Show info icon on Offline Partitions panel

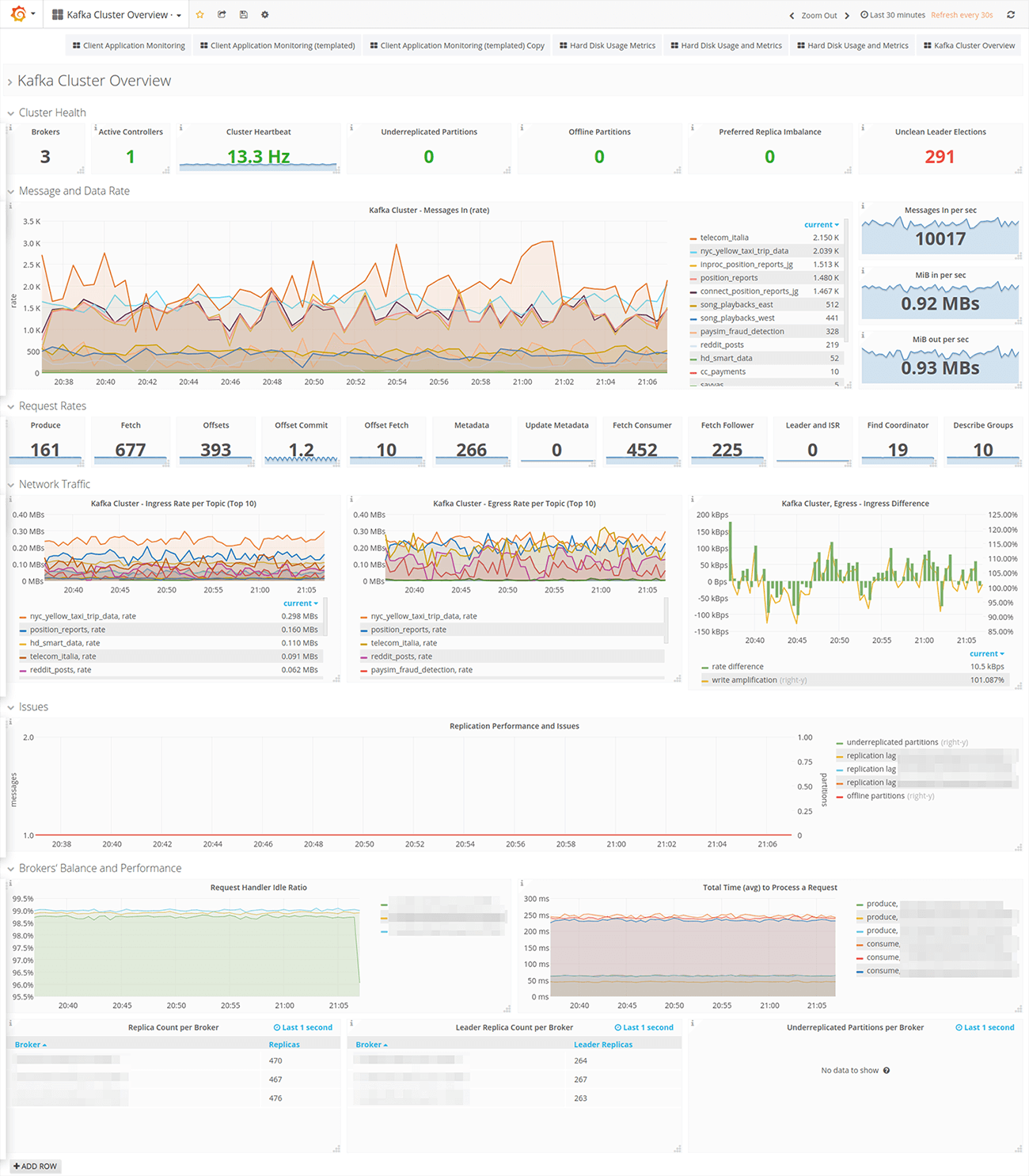tap(522, 127)
